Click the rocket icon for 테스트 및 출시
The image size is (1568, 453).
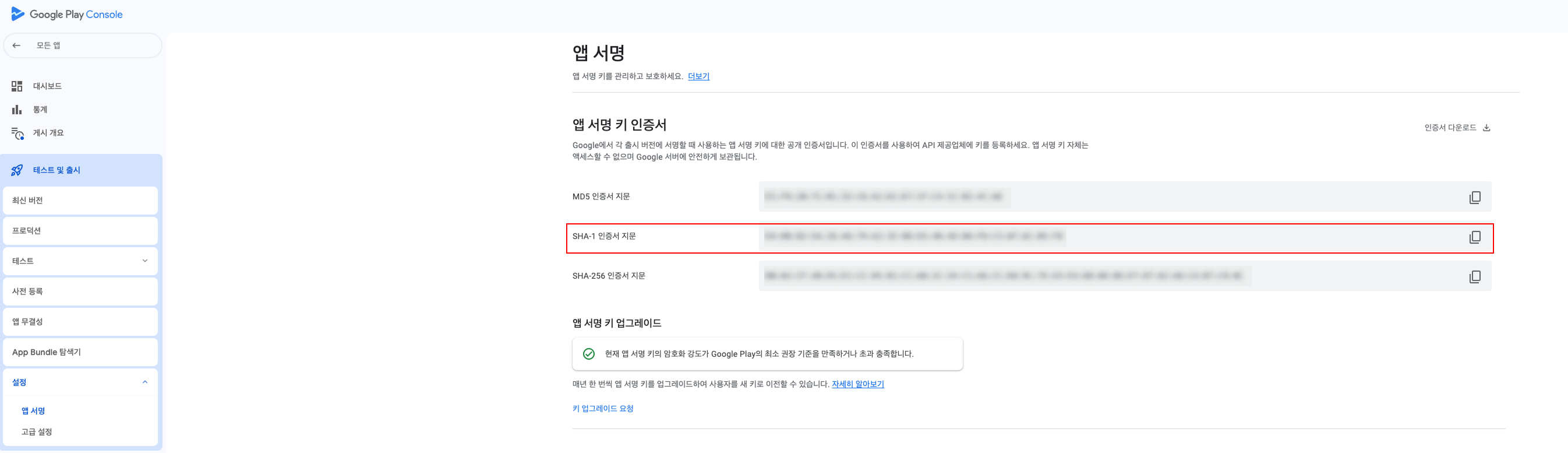[x=17, y=170]
